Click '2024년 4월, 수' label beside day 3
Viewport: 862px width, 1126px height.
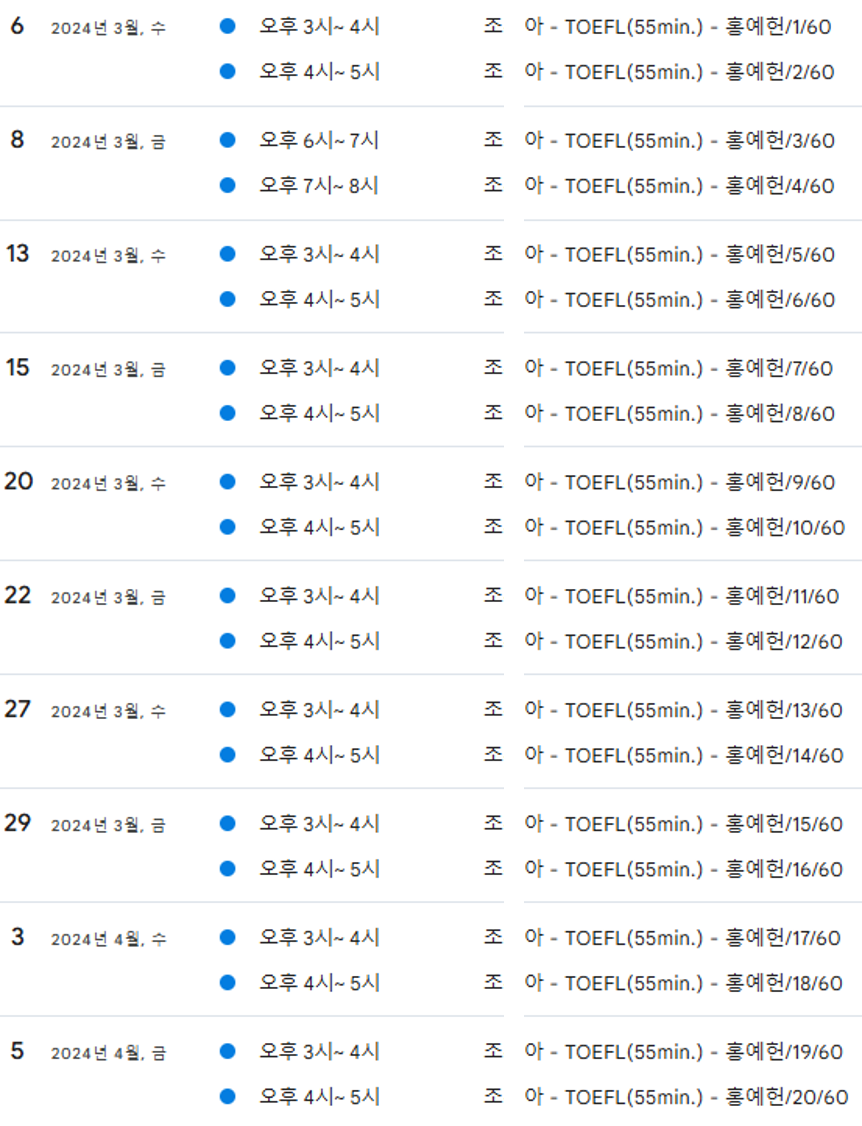pos(108,939)
